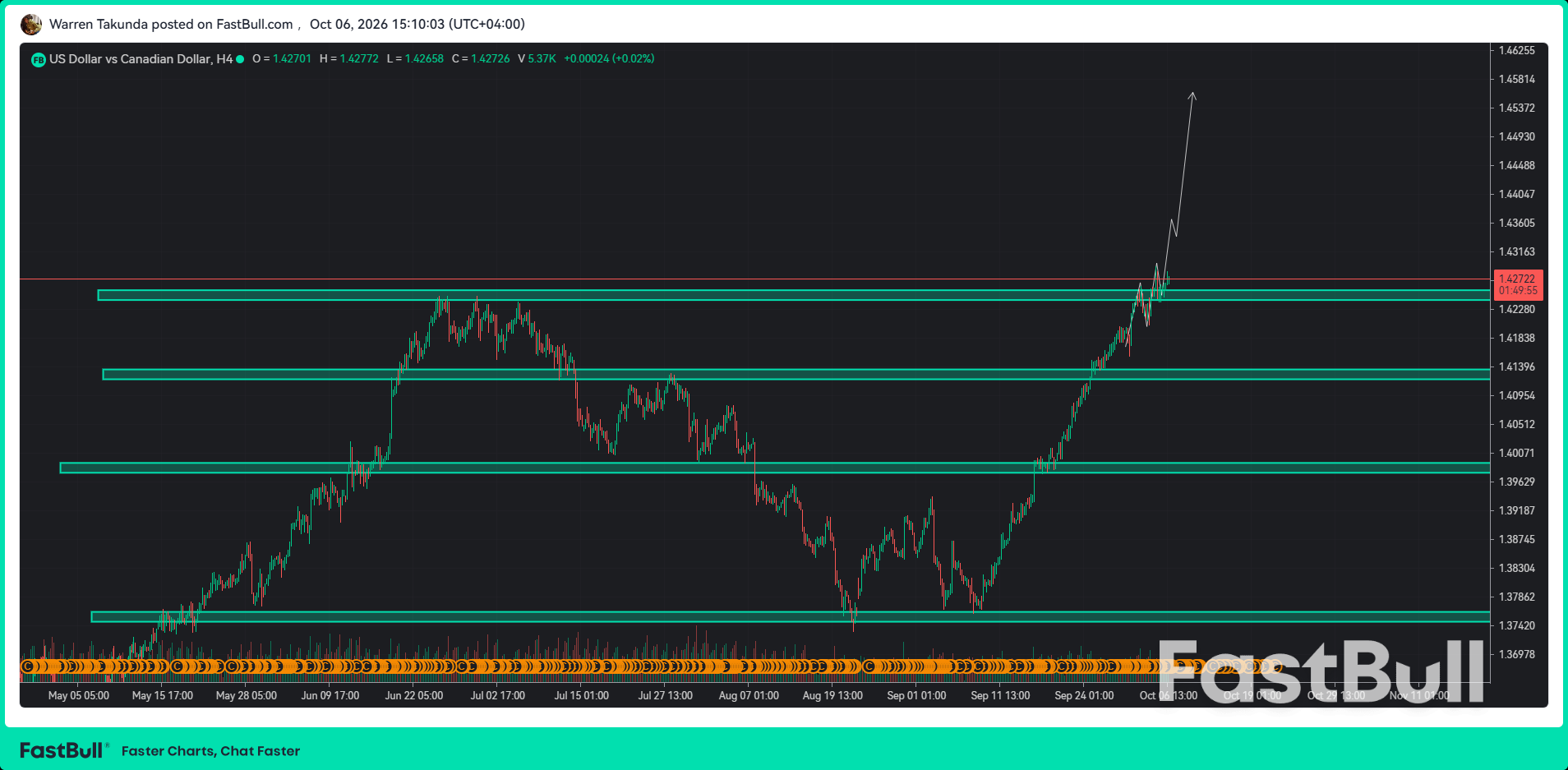Click the 1.38304 price axis label

[x=1516, y=568]
